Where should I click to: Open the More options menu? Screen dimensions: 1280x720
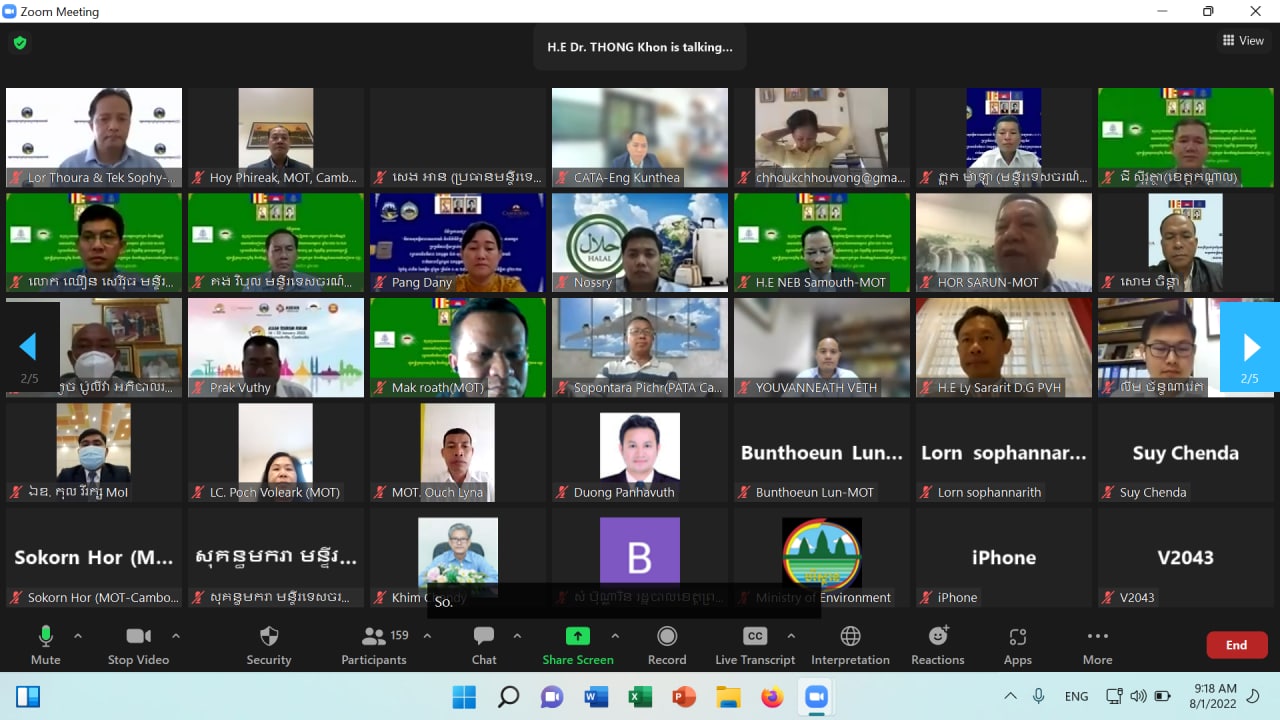tap(1097, 645)
